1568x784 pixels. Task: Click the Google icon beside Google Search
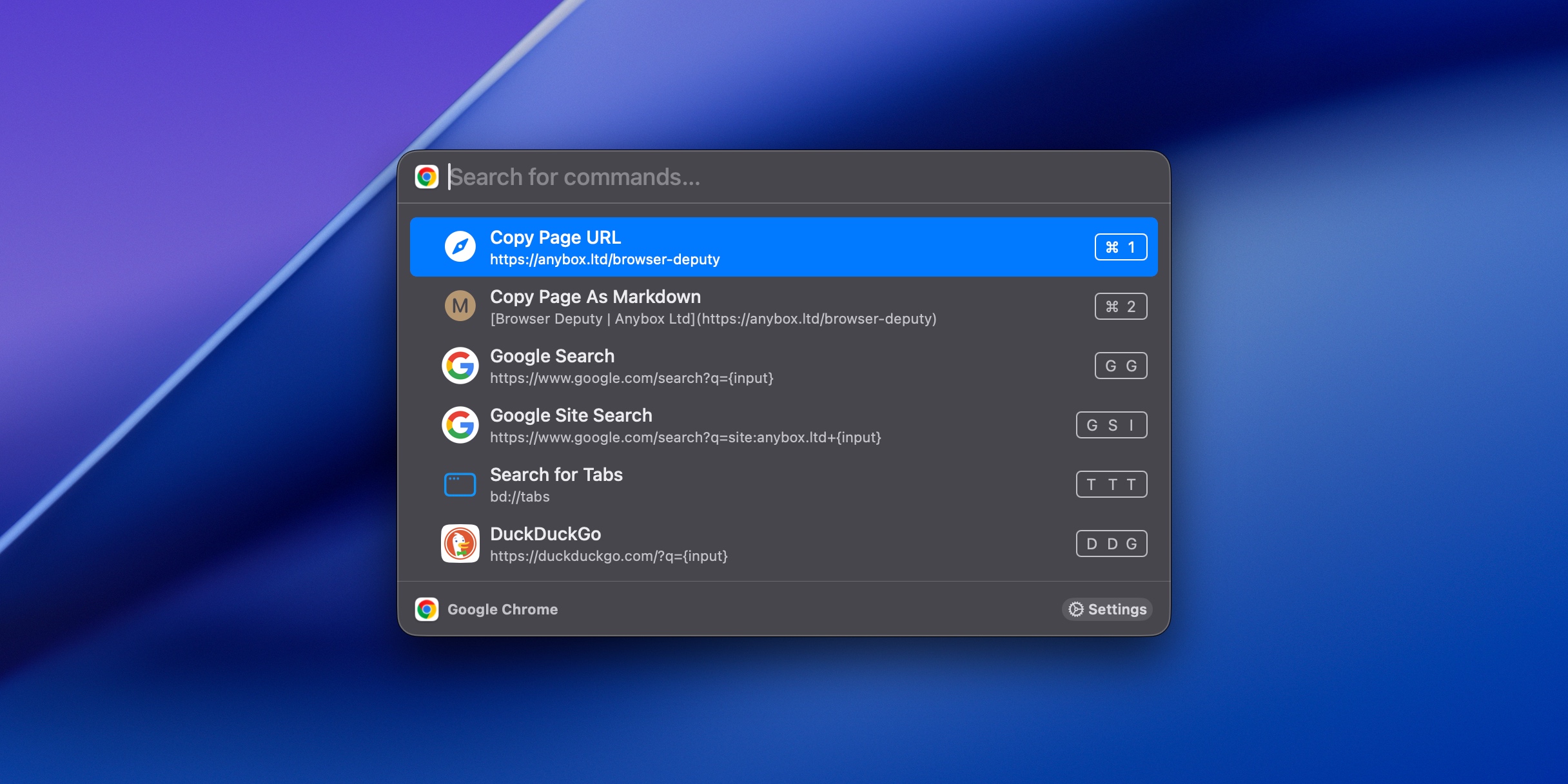460,366
